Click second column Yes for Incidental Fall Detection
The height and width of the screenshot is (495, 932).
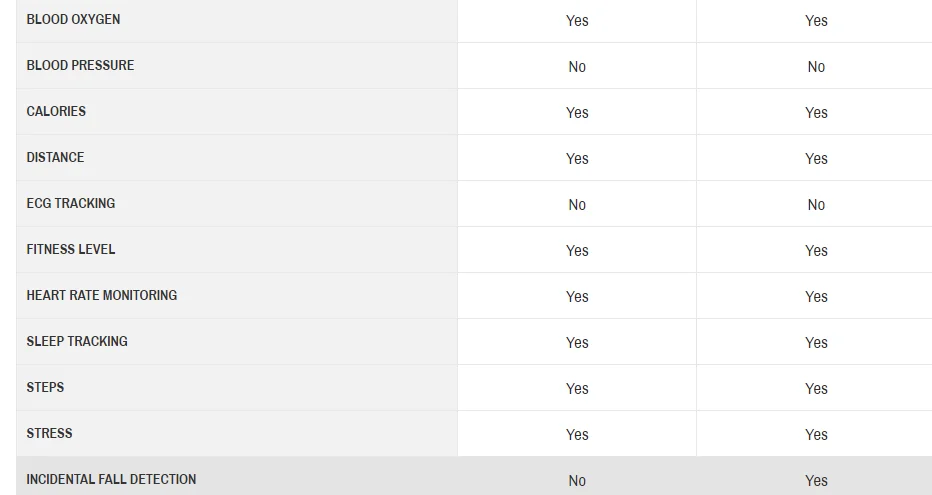(x=816, y=481)
